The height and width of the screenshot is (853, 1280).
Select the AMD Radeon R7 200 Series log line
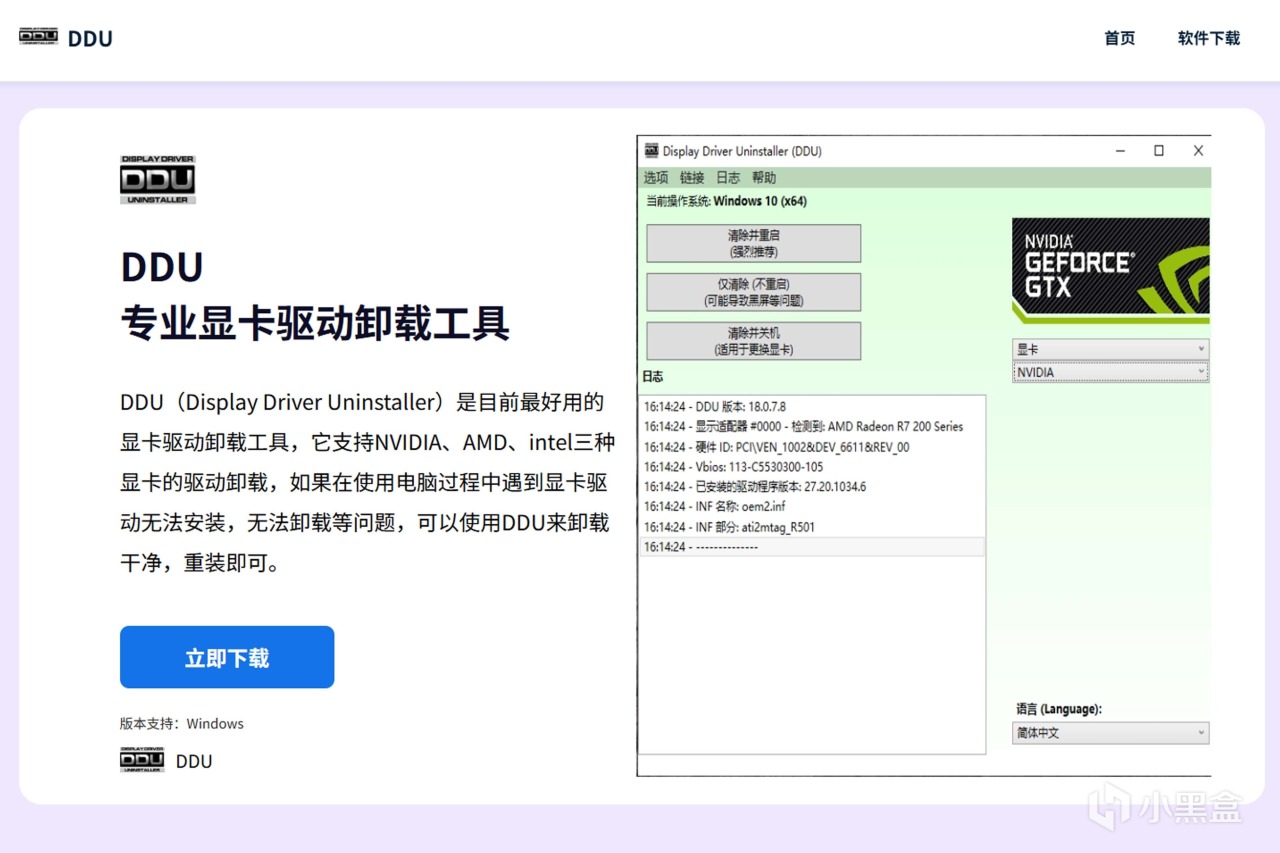click(812, 427)
